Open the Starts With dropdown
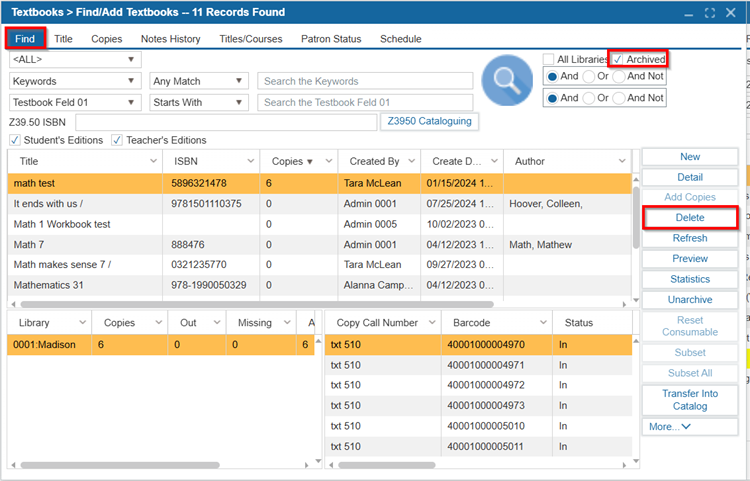The height and width of the screenshot is (481, 750). click(x=199, y=102)
